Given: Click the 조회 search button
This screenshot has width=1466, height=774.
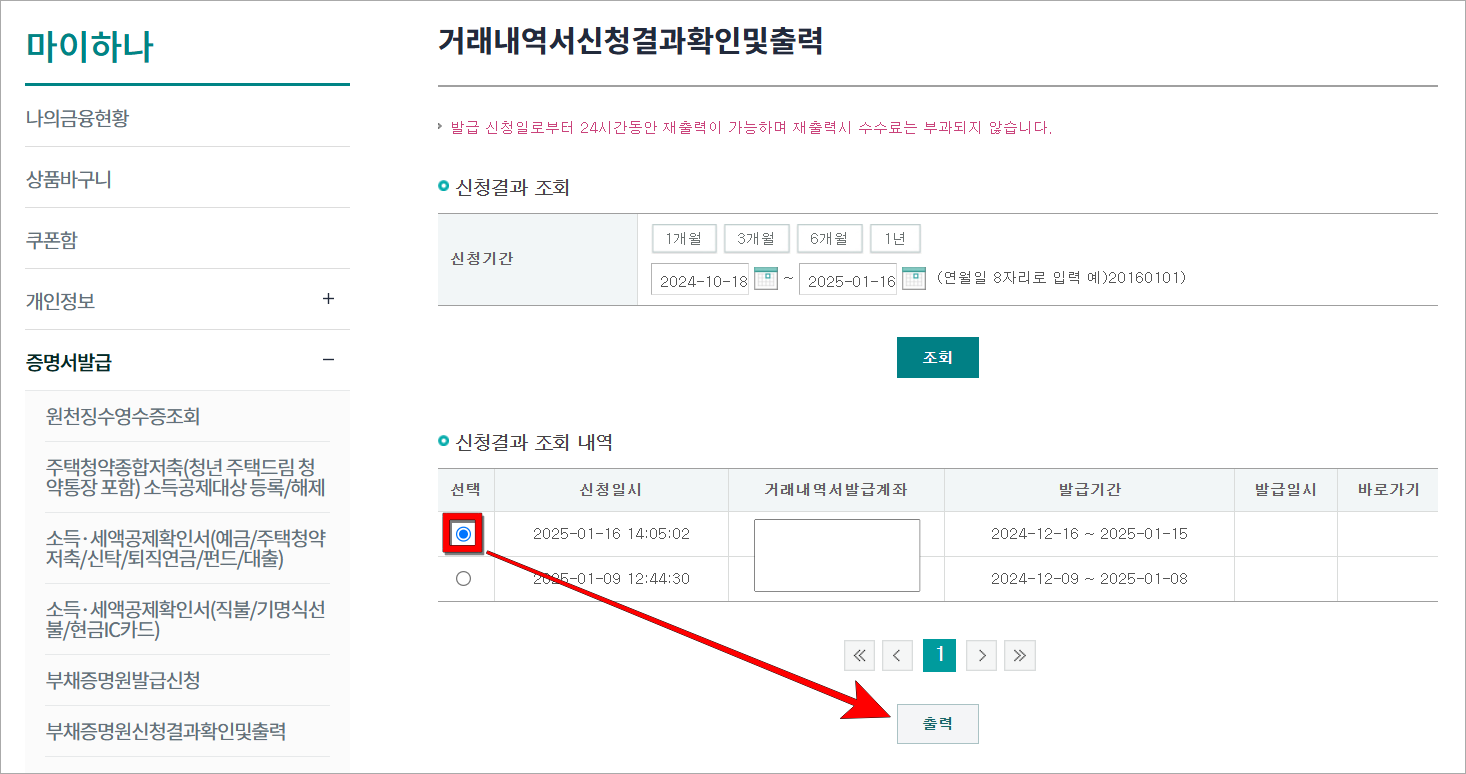Looking at the screenshot, I should coord(937,357).
